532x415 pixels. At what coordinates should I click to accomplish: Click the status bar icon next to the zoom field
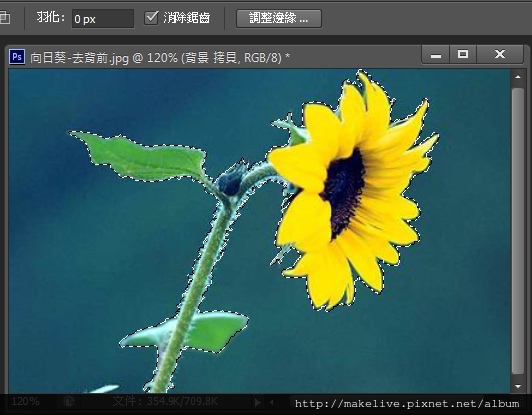pos(69,402)
